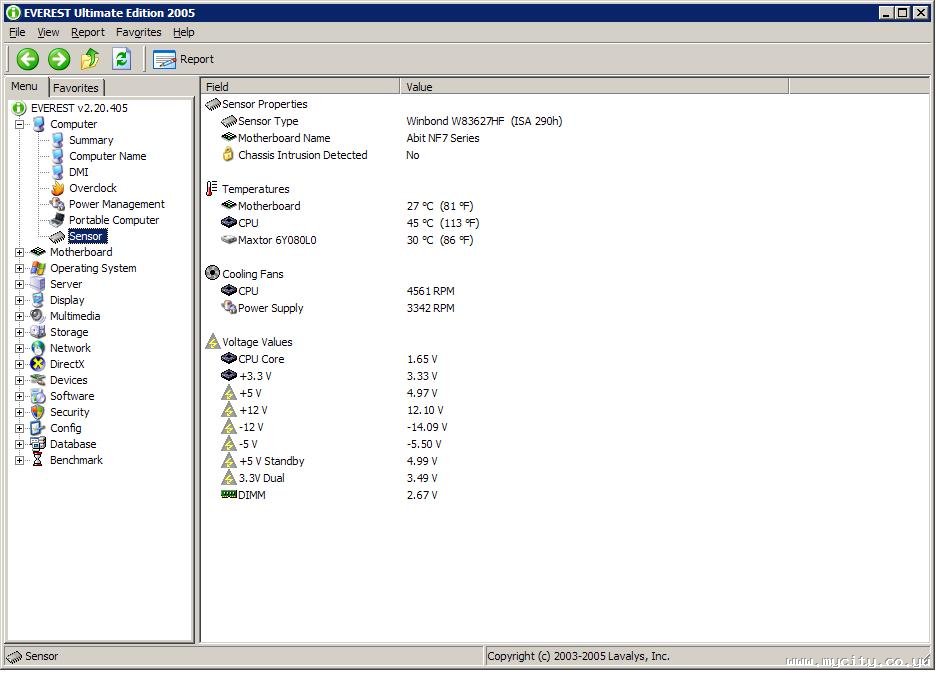Open the View menu
Viewport: 936px width, 673px height.
[x=48, y=32]
